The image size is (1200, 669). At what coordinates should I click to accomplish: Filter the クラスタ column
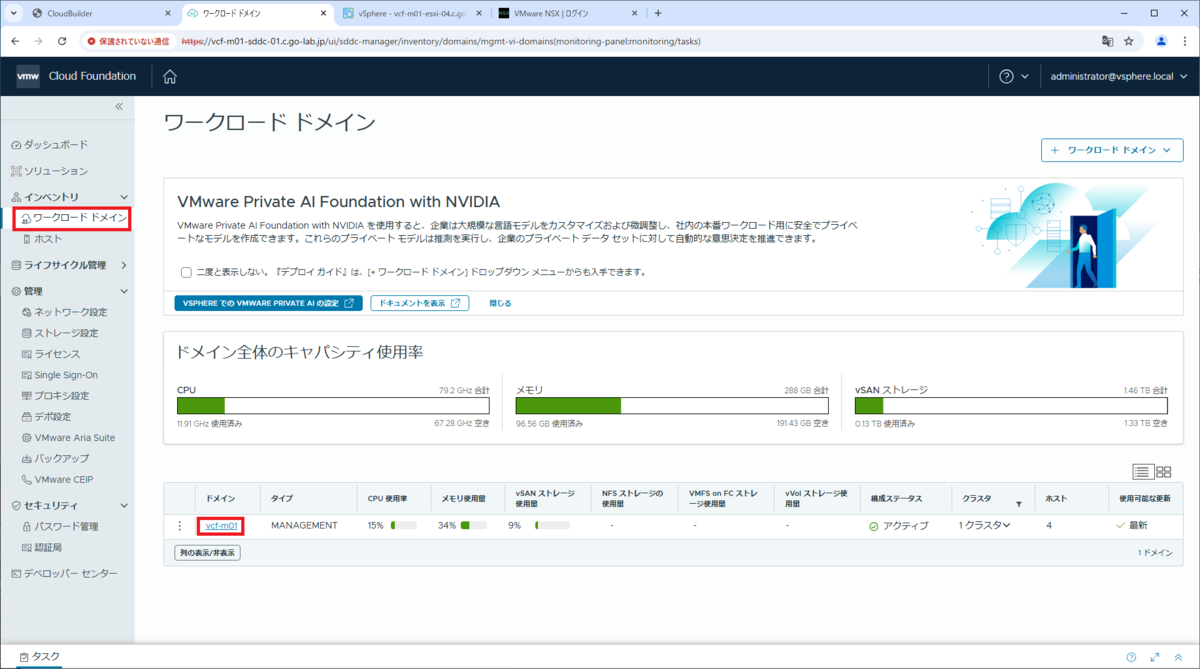(x=1019, y=505)
